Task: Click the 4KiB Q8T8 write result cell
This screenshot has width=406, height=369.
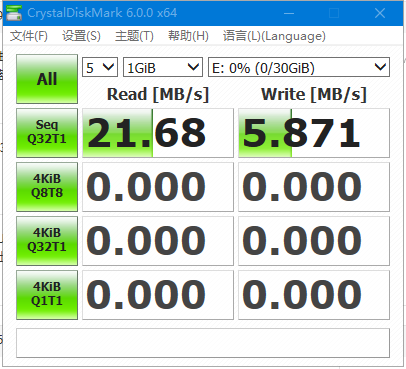Action: [x=314, y=187]
